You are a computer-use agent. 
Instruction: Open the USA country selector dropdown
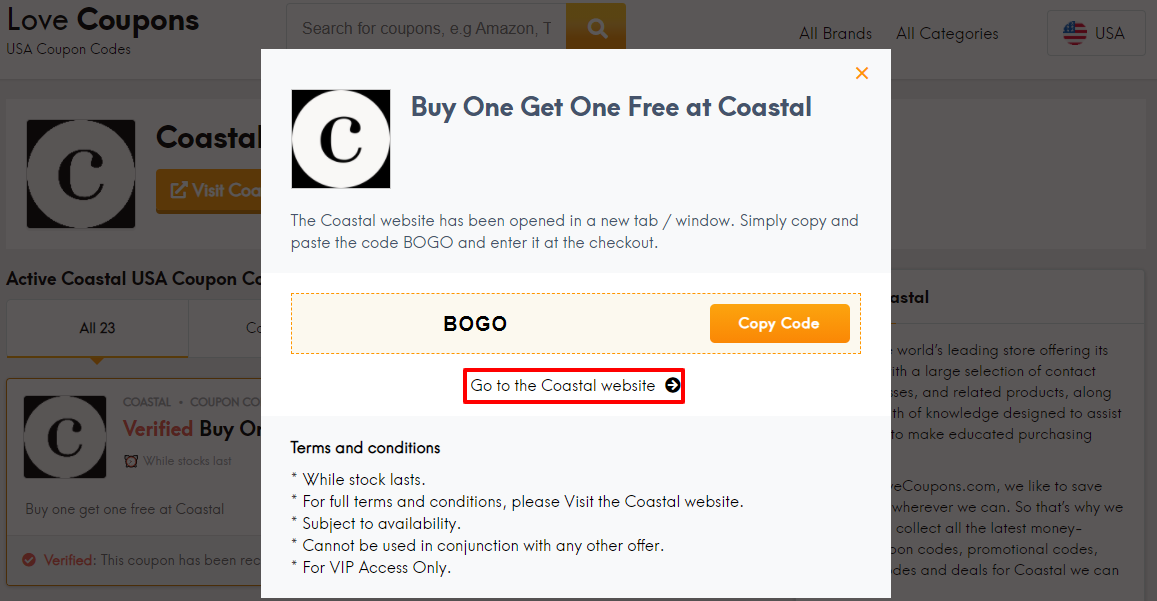point(1096,31)
